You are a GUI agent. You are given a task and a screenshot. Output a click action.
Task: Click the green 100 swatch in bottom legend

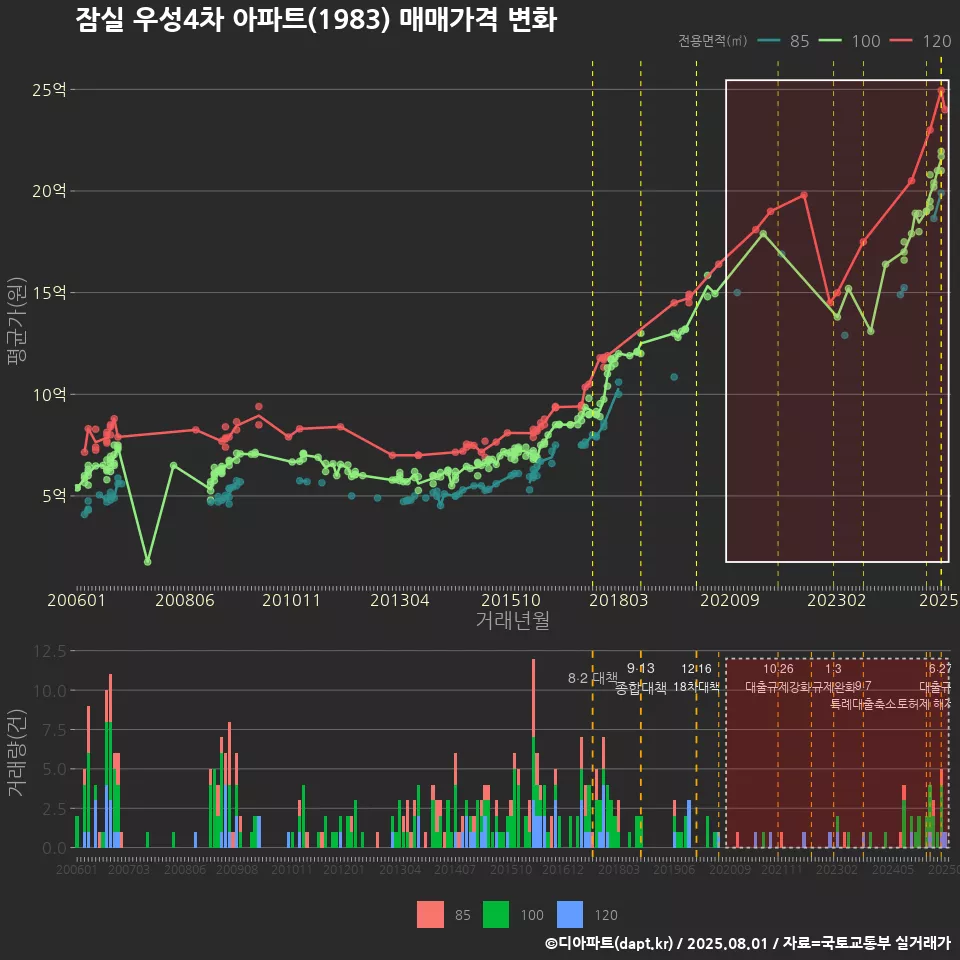496,915
